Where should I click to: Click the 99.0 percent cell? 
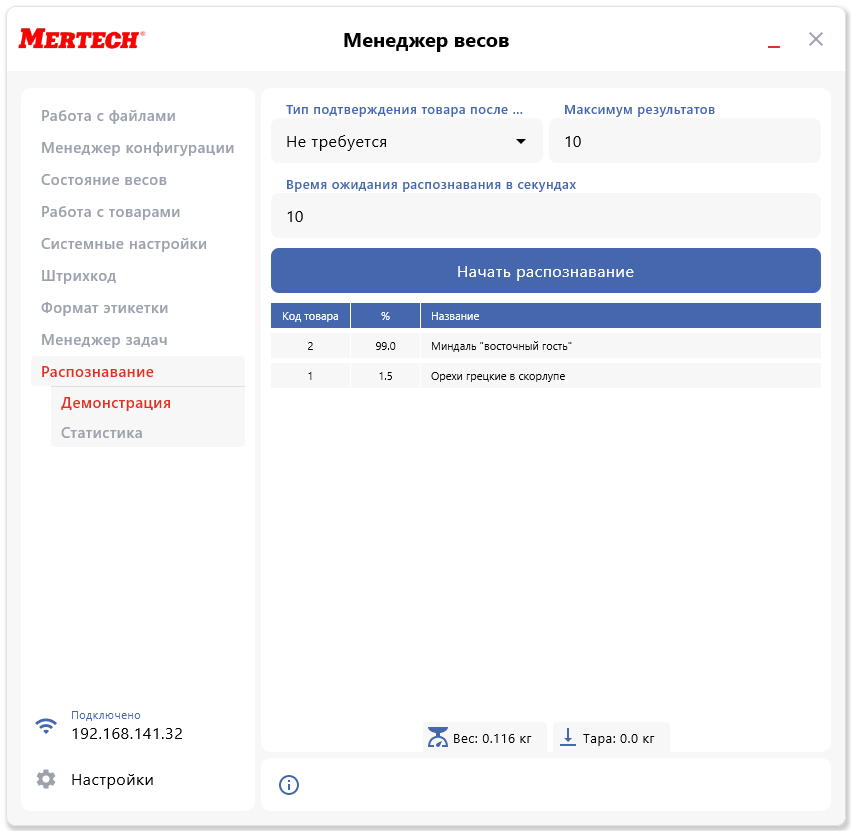point(385,346)
